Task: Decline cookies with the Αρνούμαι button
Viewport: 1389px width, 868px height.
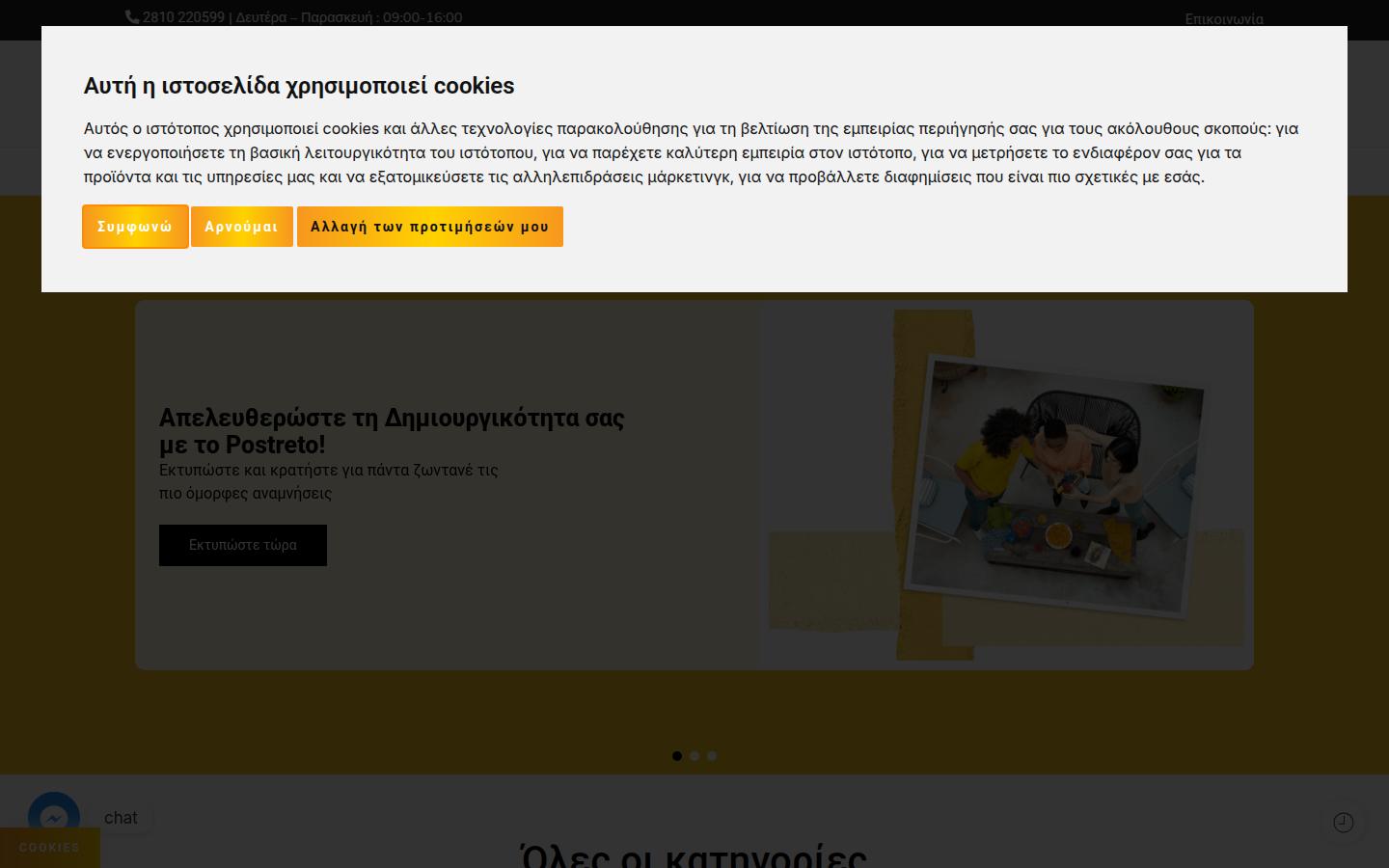Action: (241, 227)
